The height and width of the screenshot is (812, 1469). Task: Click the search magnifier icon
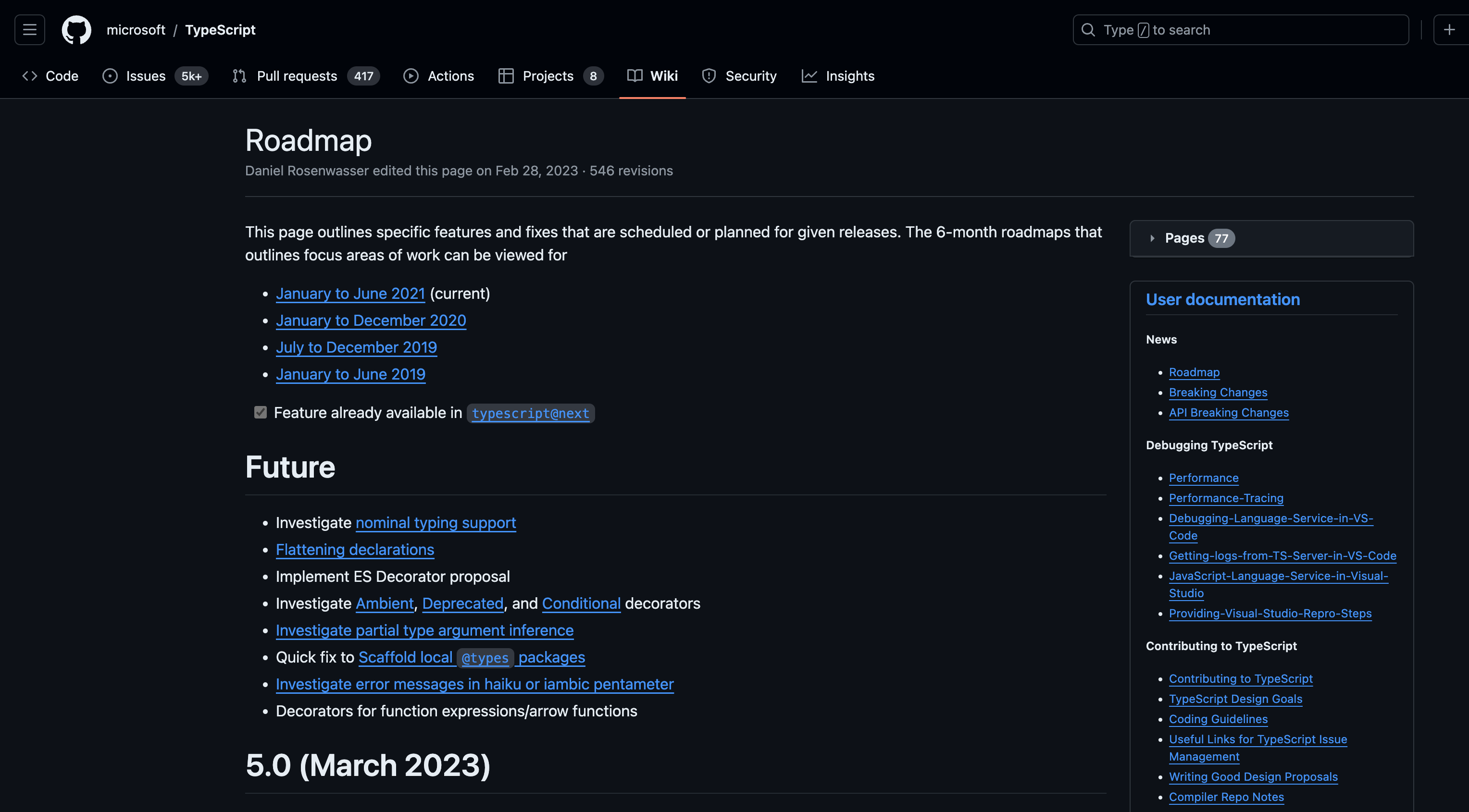[1088, 30]
